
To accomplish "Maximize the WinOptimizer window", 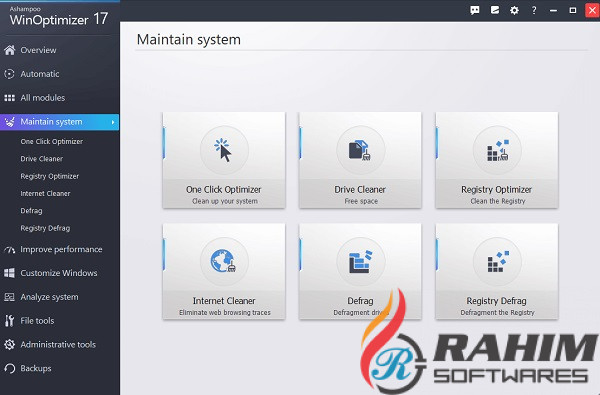I will pos(573,10).
